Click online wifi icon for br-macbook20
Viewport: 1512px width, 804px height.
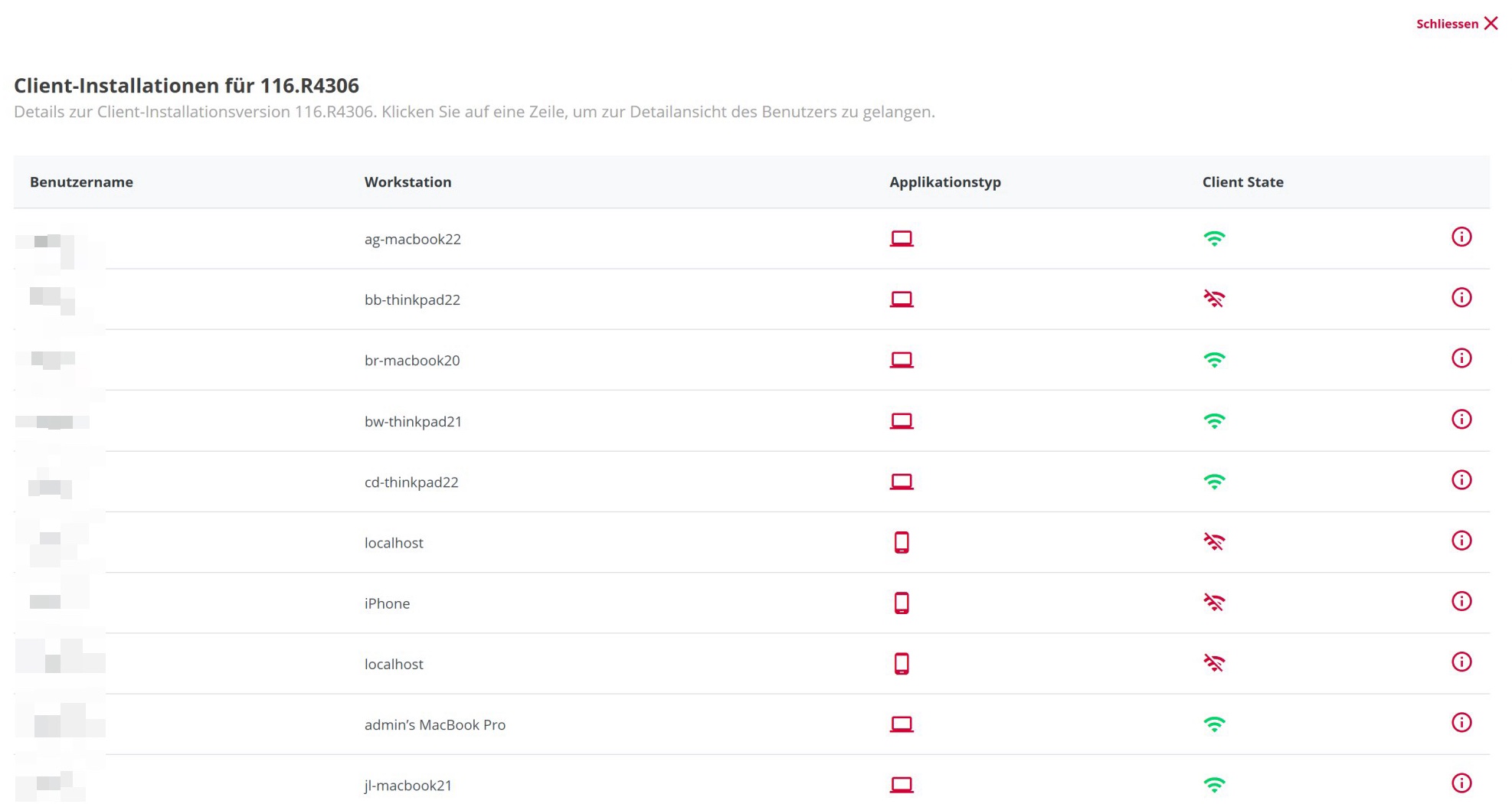(x=1214, y=360)
